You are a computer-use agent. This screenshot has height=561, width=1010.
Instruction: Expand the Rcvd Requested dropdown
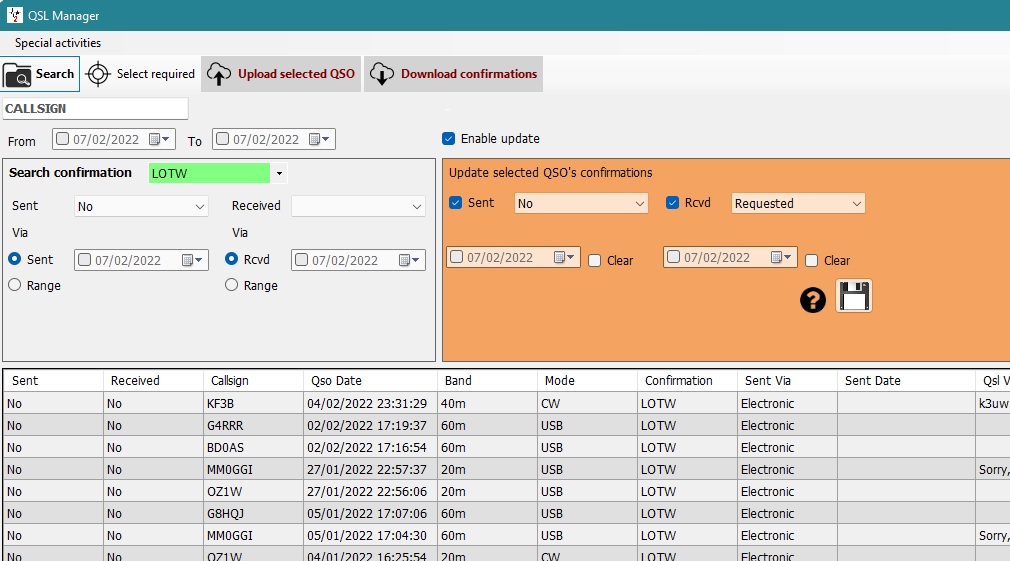point(856,204)
